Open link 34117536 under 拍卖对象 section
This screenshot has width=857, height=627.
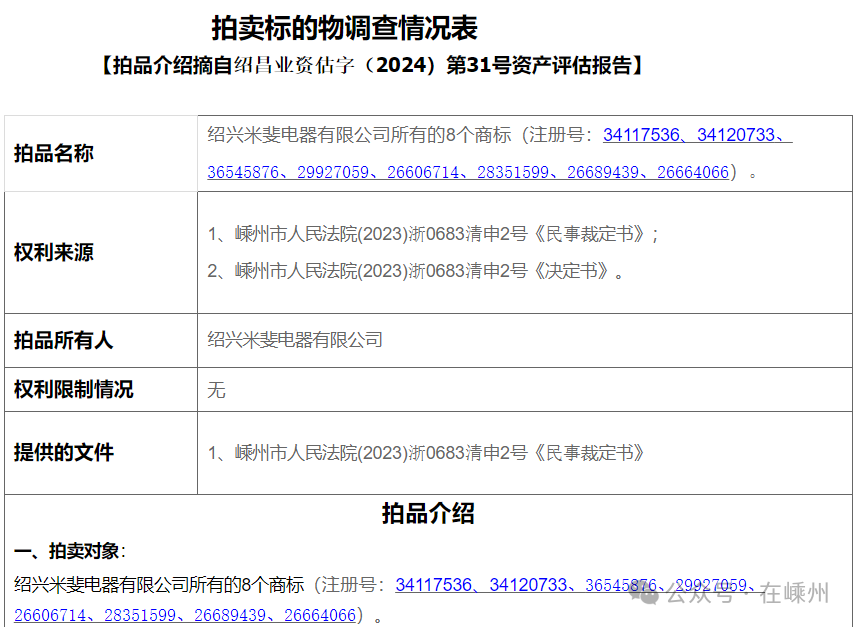pyautogui.click(x=433, y=585)
